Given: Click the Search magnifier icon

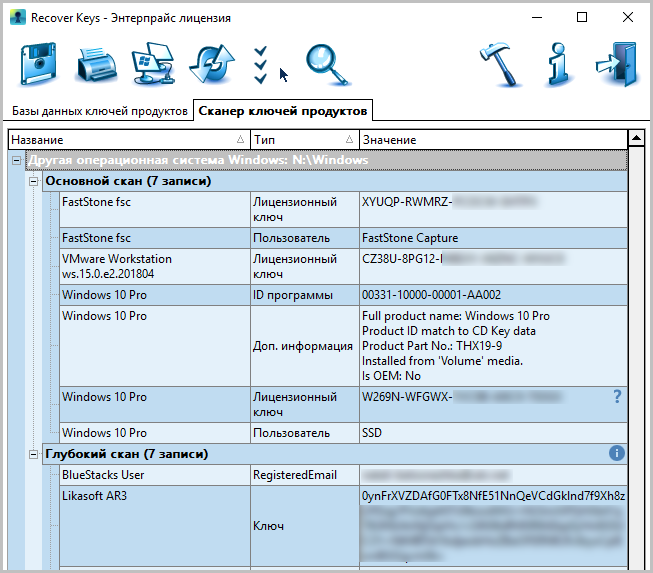Looking at the screenshot, I should pos(327,65).
